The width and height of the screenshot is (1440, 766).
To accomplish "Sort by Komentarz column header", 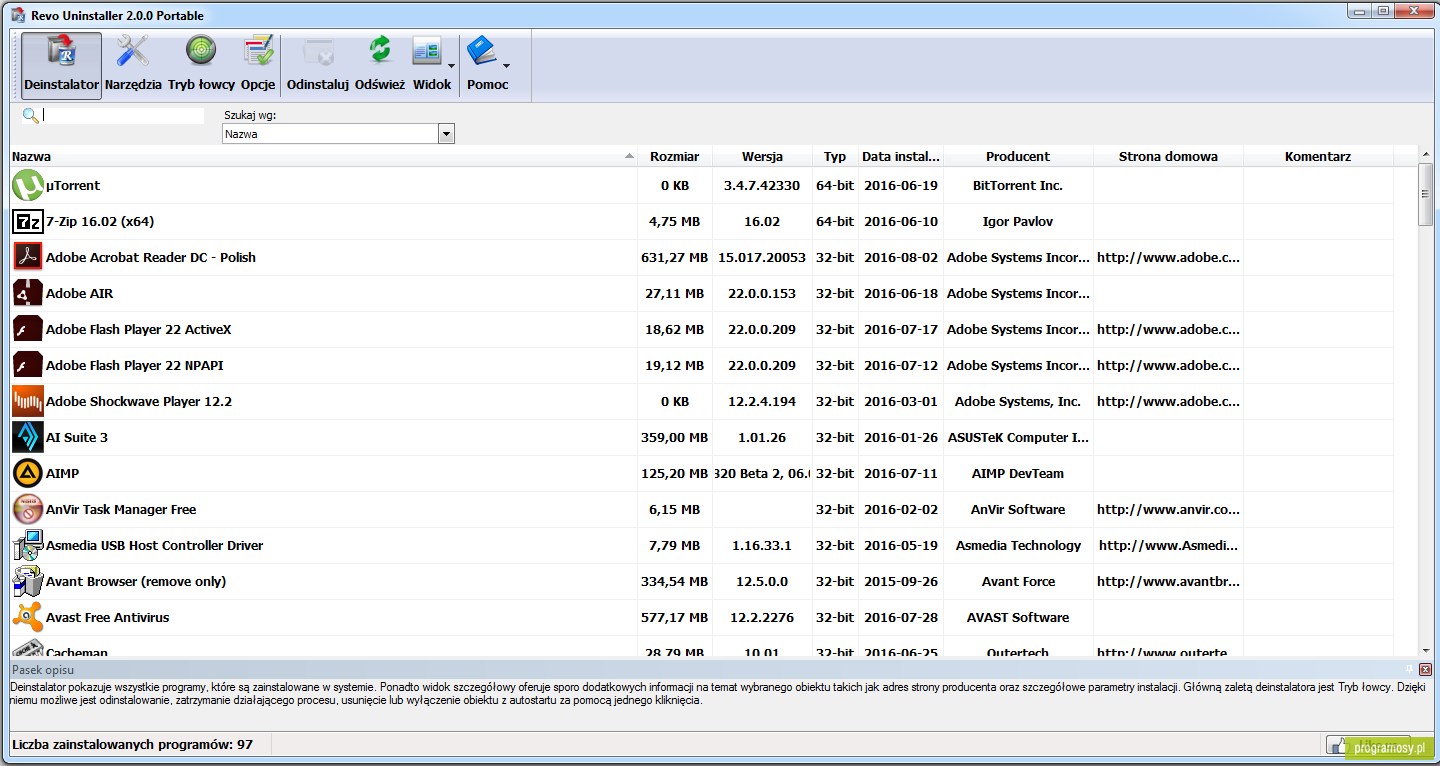I will pyautogui.click(x=1318, y=156).
